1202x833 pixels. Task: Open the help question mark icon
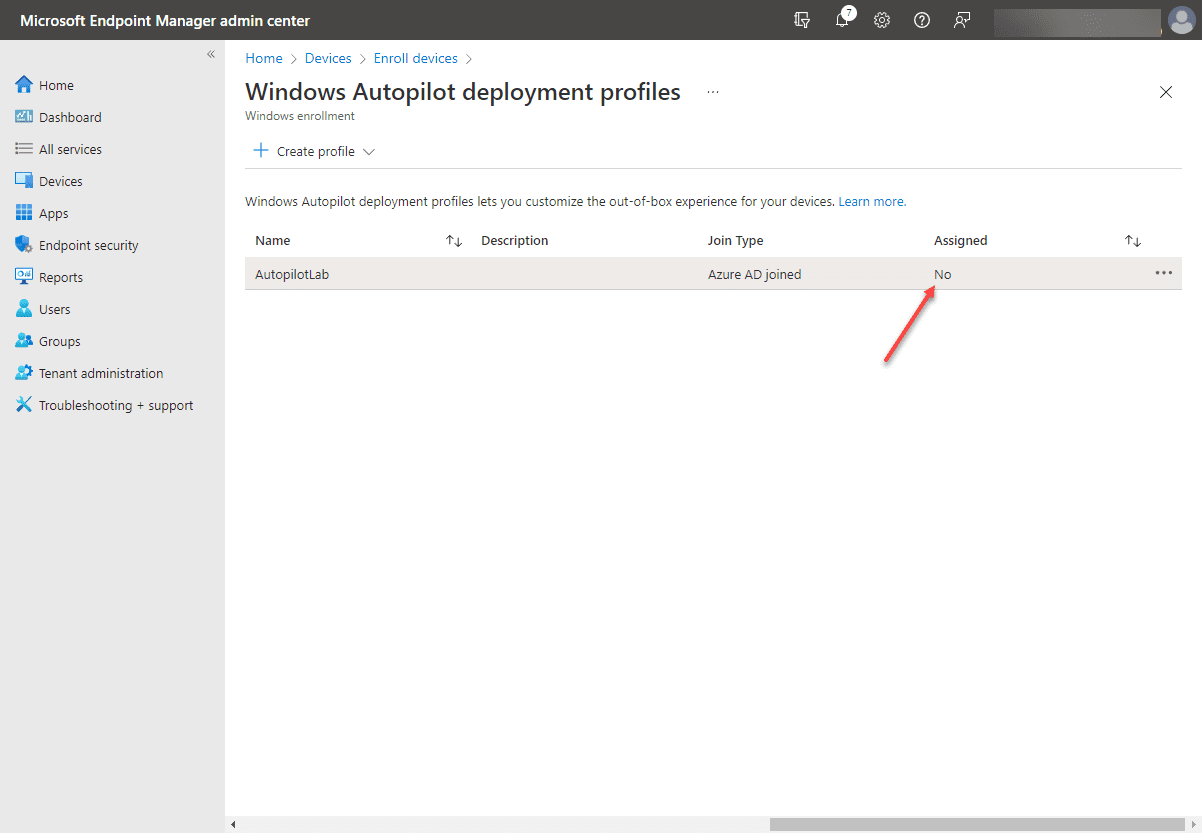(x=921, y=20)
